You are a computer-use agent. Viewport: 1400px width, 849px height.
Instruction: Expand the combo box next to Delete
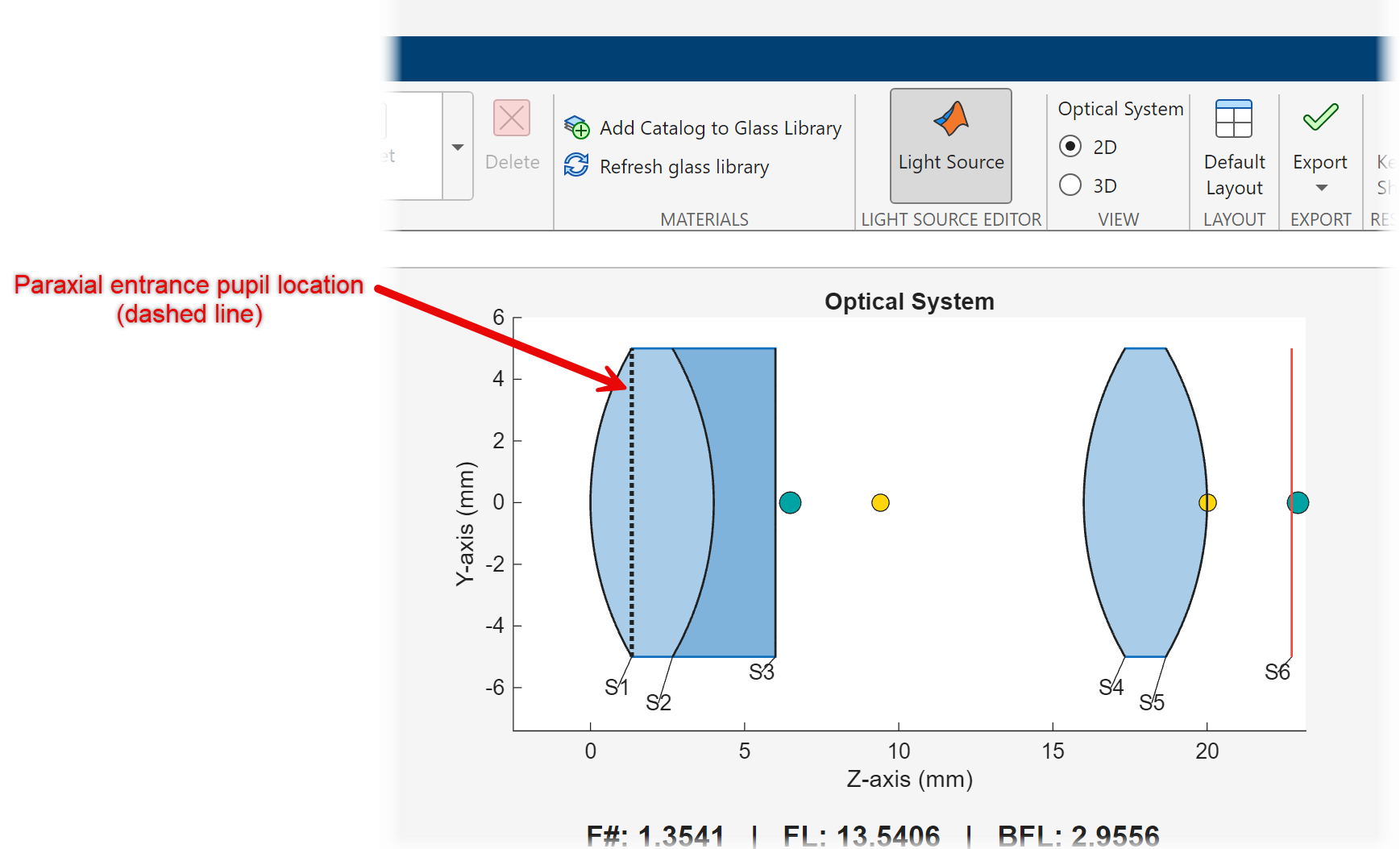(x=457, y=148)
